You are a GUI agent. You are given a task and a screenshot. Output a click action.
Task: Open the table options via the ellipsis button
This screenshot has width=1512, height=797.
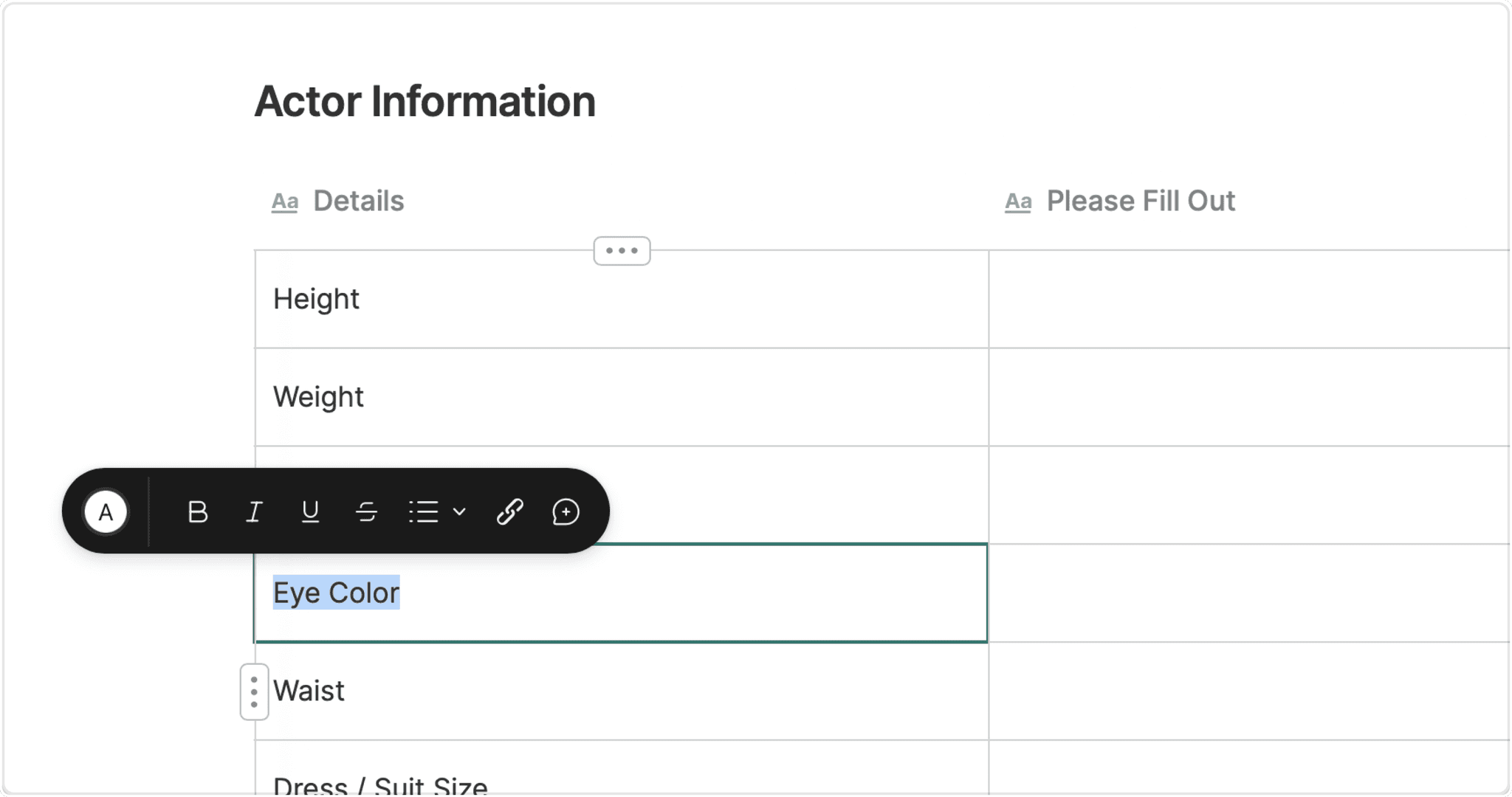point(621,251)
